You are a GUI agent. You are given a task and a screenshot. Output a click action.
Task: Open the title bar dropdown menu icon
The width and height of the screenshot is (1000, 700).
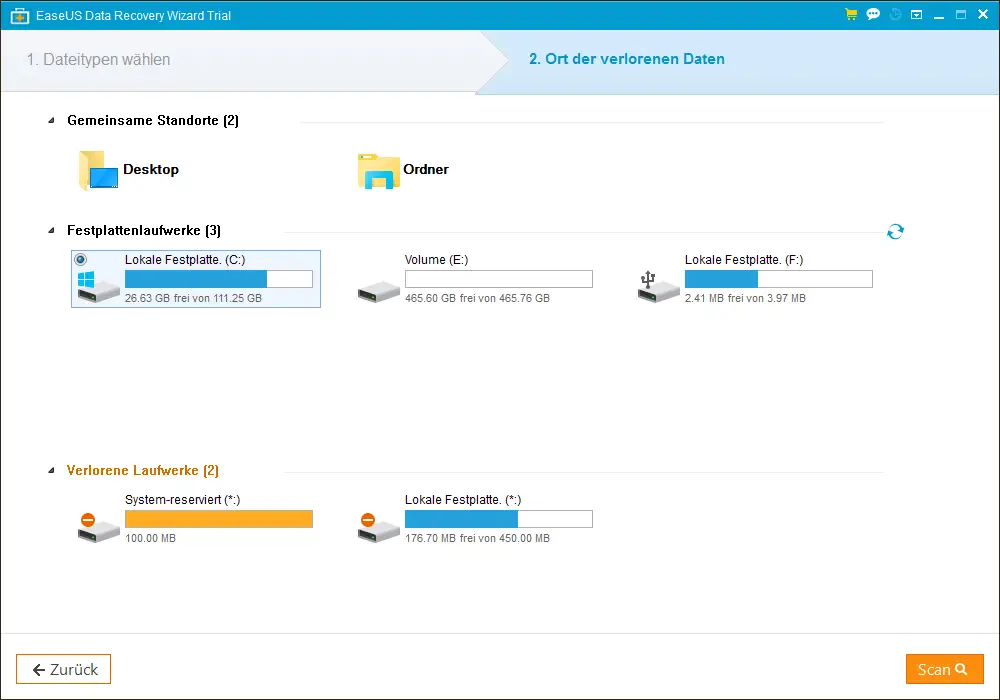click(x=916, y=14)
